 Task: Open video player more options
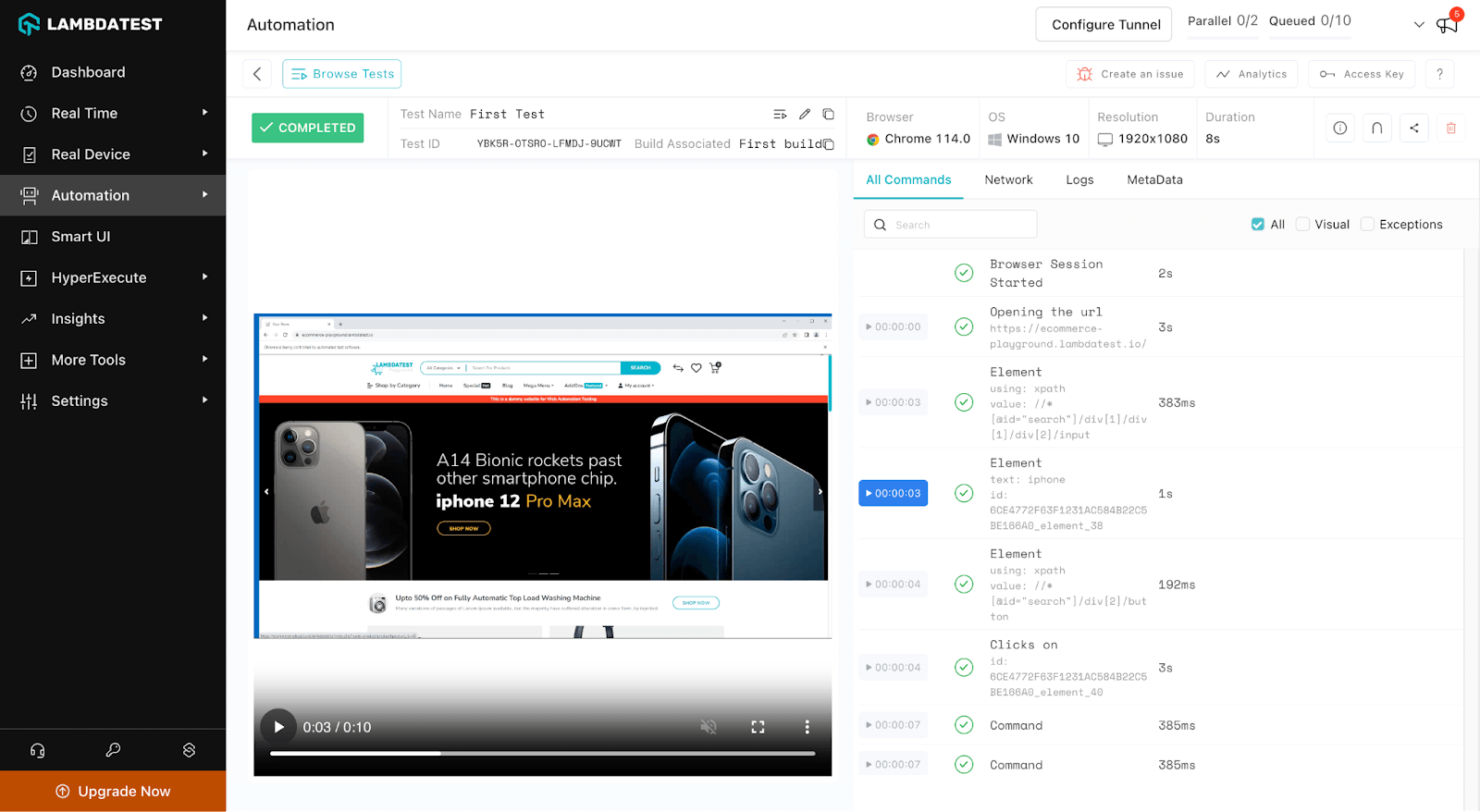pos(807,727)
